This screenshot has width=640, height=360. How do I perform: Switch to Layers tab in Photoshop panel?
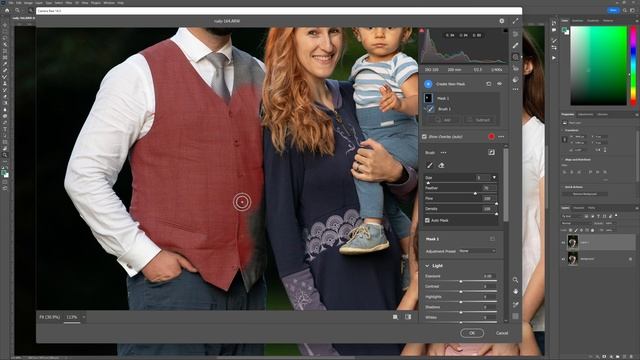pos(565,208)
